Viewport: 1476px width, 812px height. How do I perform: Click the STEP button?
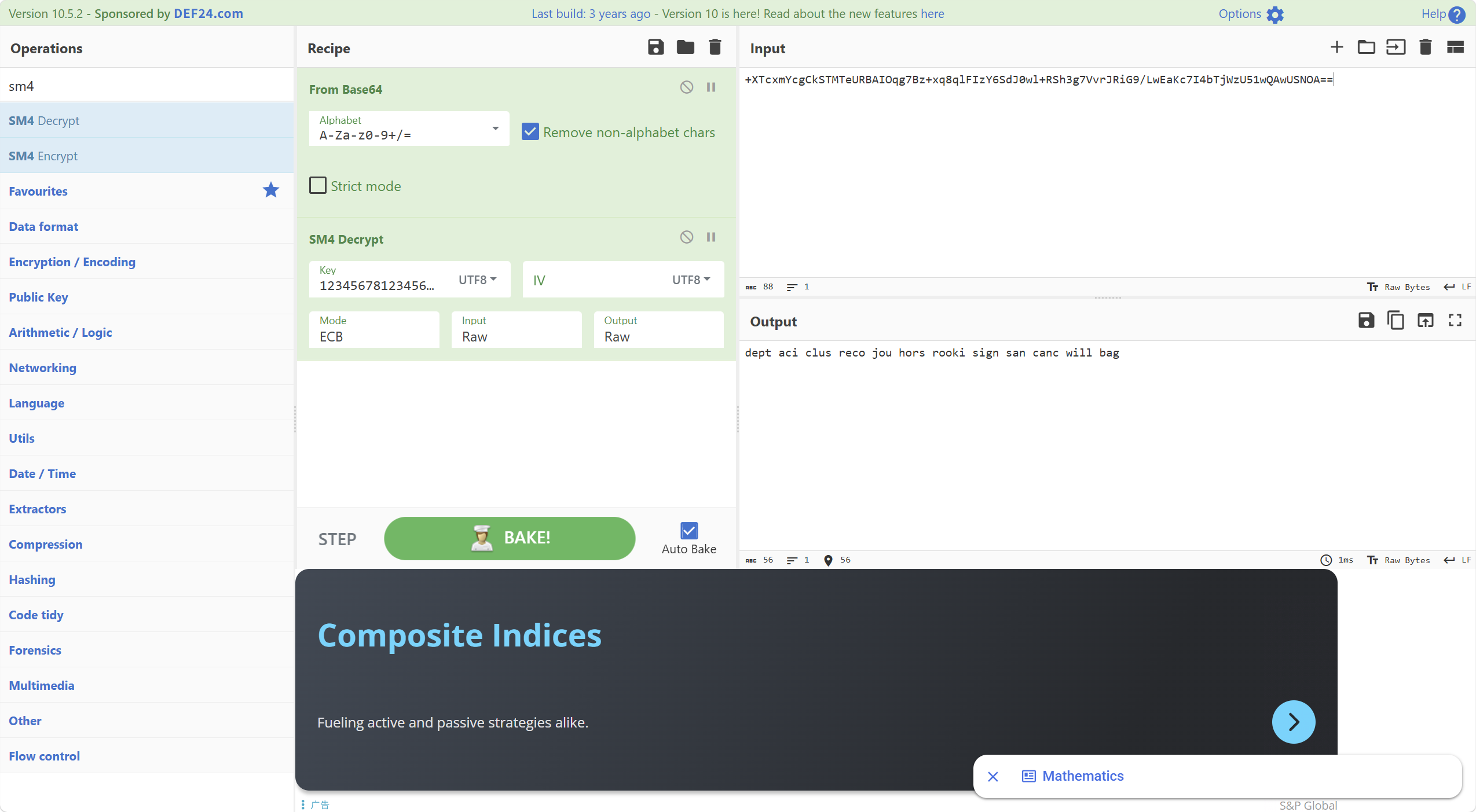click(x=337, y=539)
